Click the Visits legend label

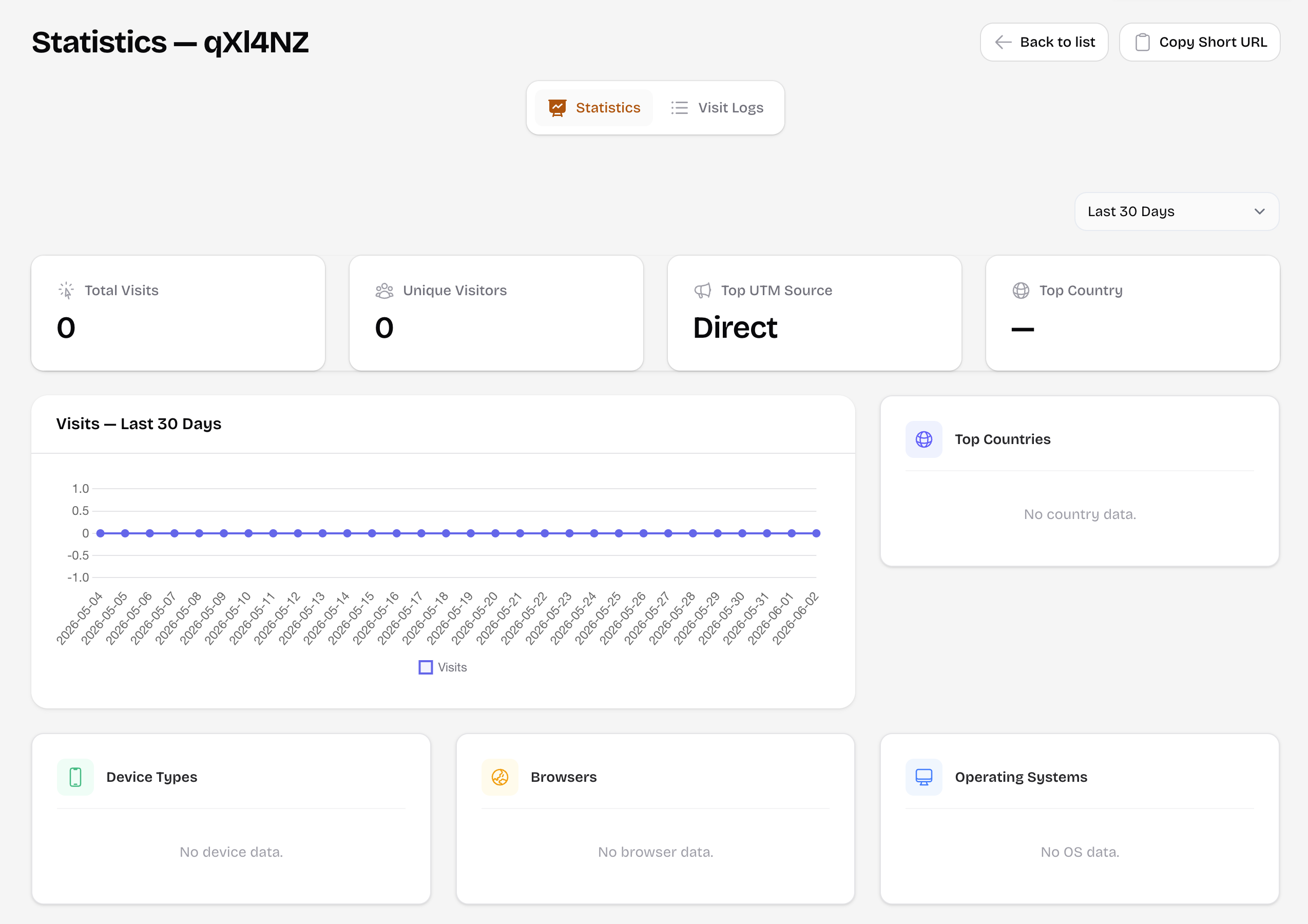[452, 667]
